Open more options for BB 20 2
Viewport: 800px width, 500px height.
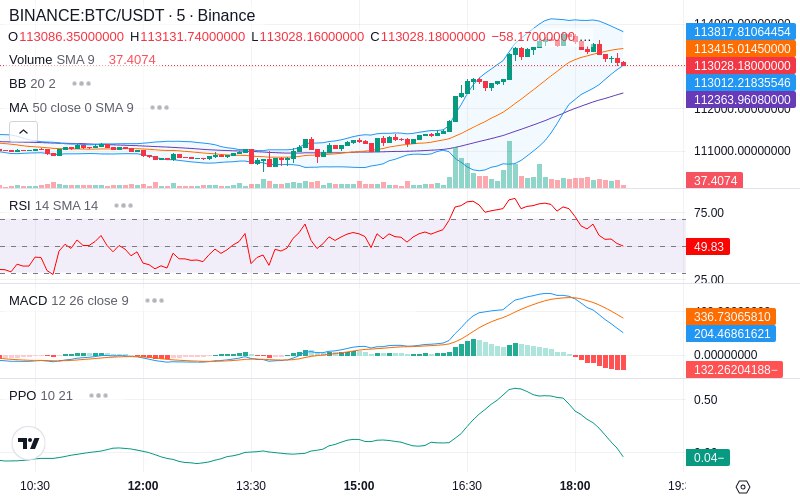(x=82, y=84)
